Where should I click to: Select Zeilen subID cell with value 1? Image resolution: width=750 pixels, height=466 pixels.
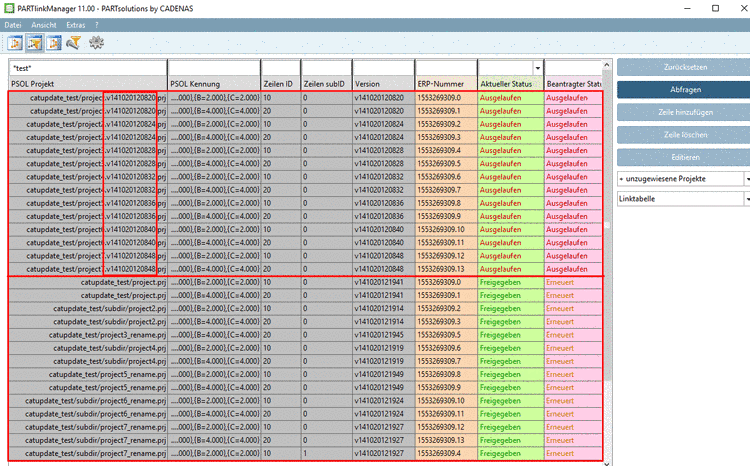pyautogui.click(x=327, y=453)
